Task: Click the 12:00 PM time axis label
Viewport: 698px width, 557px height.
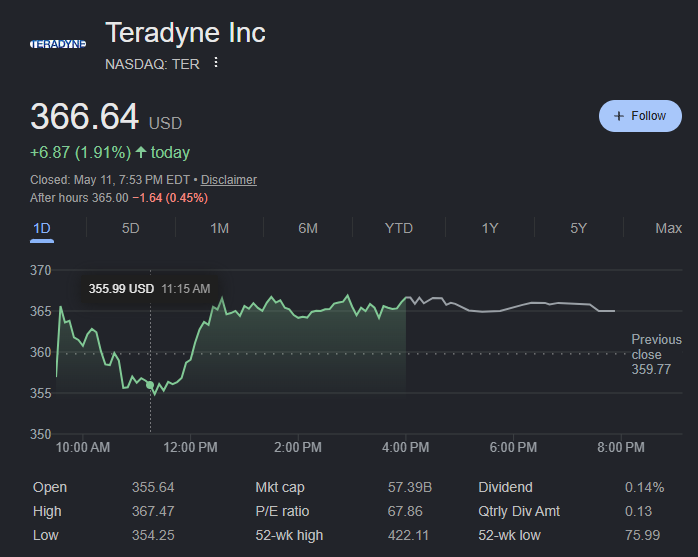Action: [x=190, y=447]
